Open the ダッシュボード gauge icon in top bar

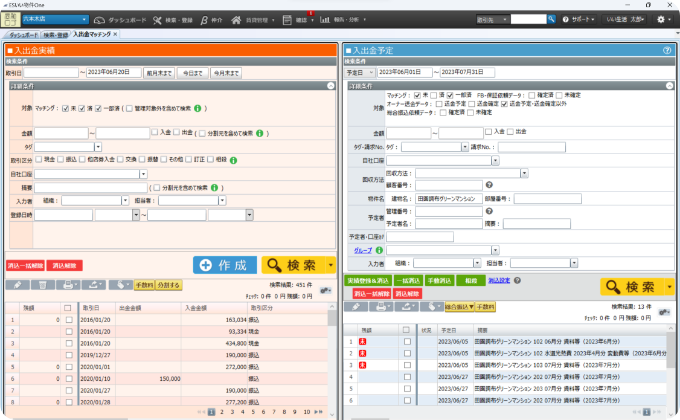(99, 20)
